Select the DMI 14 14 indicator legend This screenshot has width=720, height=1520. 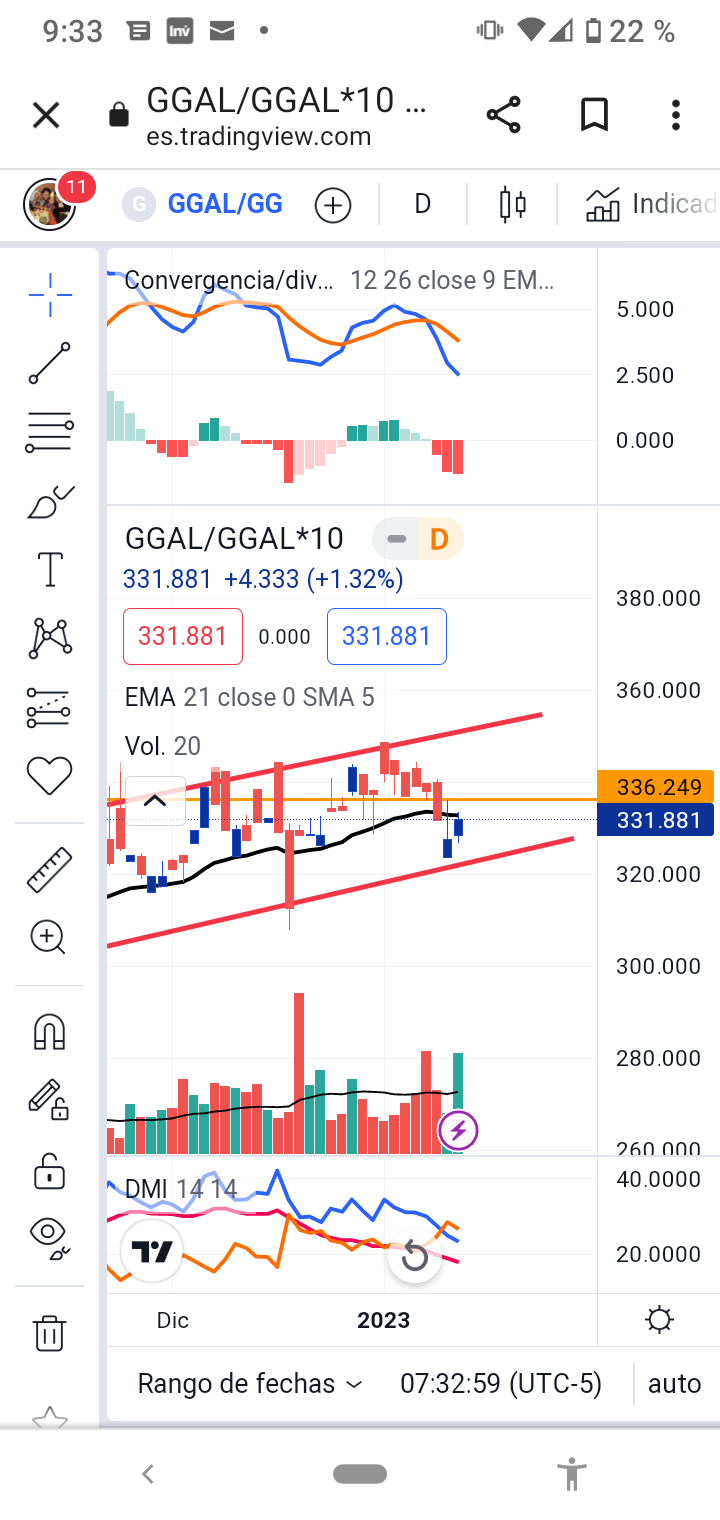180,1189
